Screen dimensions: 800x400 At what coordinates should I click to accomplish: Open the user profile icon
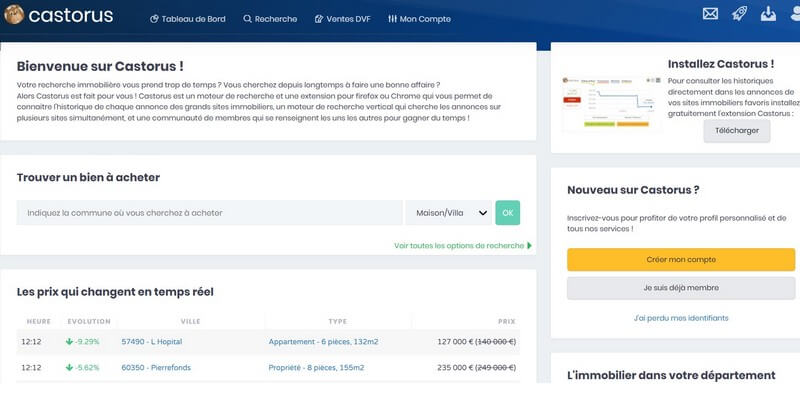pyautogui.click(x=795, y=14)
